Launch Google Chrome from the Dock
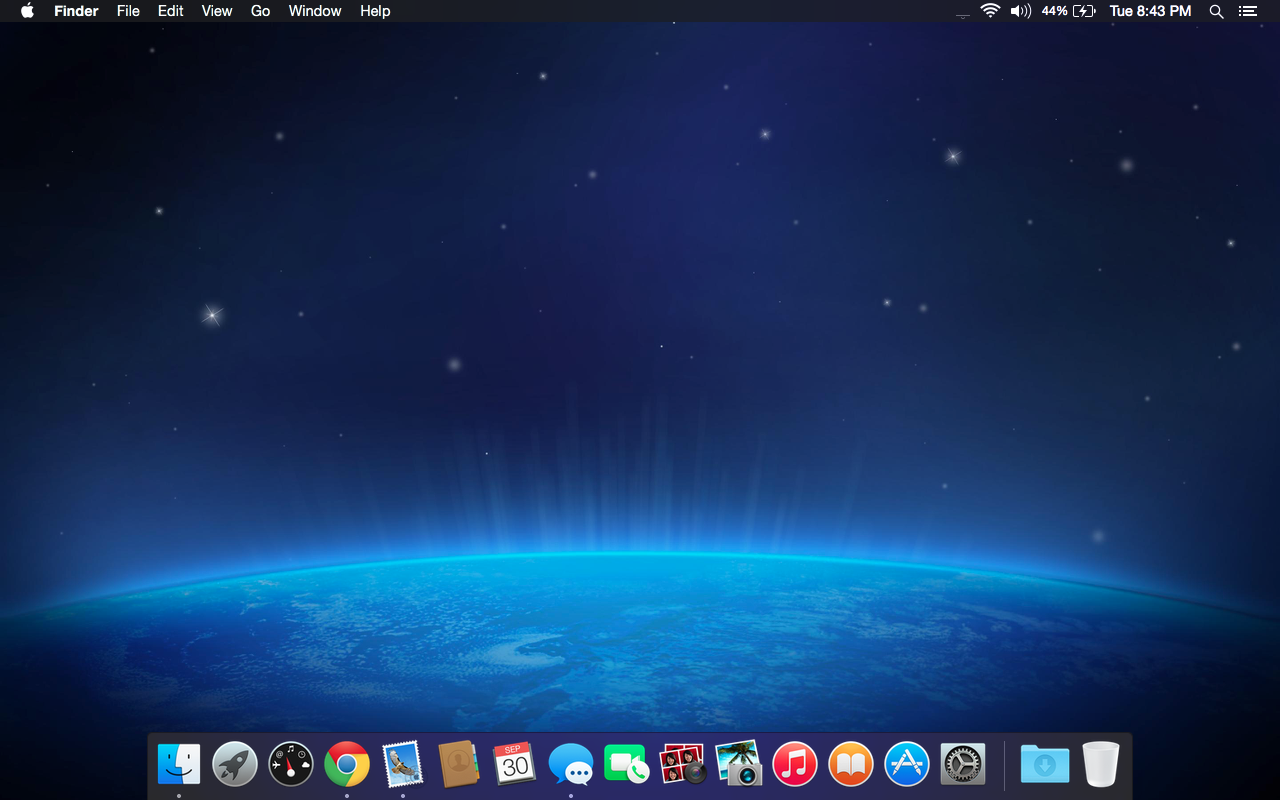 click(347, 765)
